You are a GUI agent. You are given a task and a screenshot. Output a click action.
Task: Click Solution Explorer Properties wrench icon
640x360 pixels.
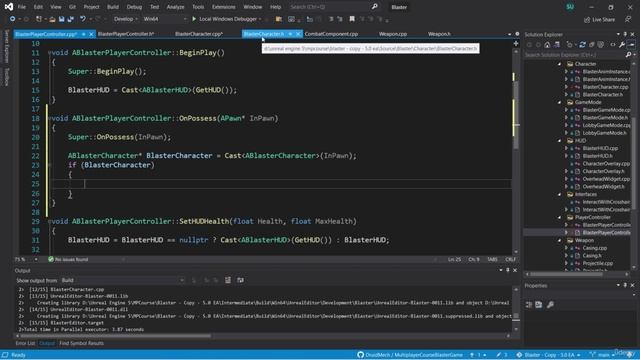click(x=622, y=45)
